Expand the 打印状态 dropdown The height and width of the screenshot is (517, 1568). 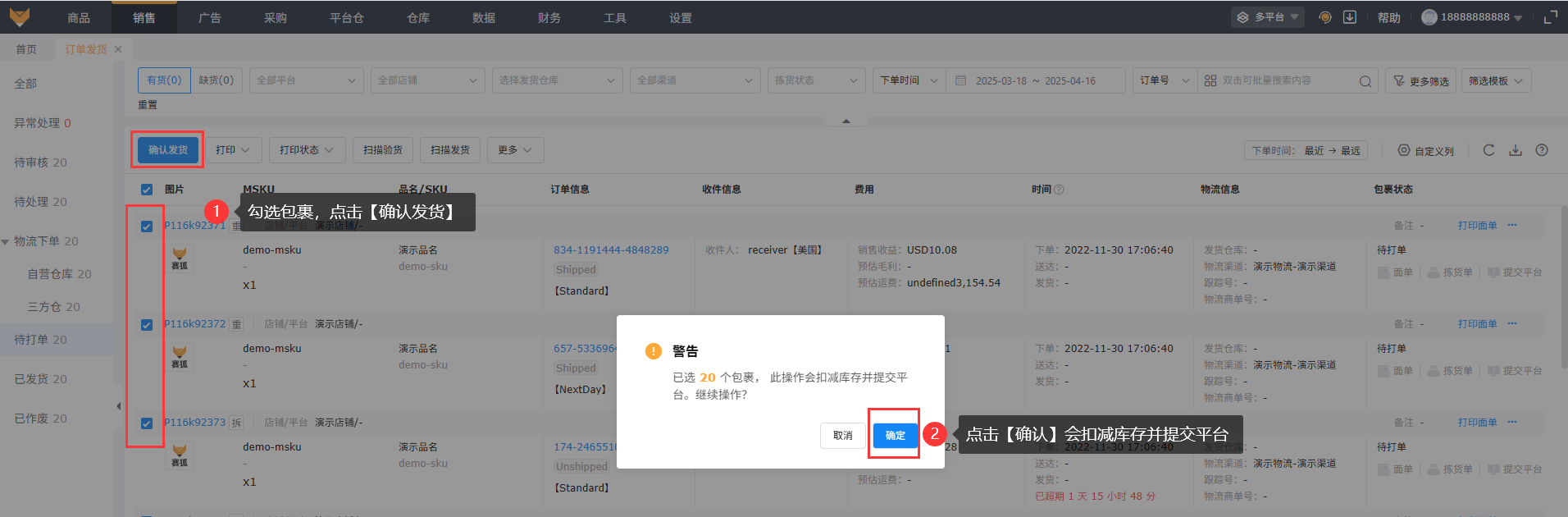[307, 150]
